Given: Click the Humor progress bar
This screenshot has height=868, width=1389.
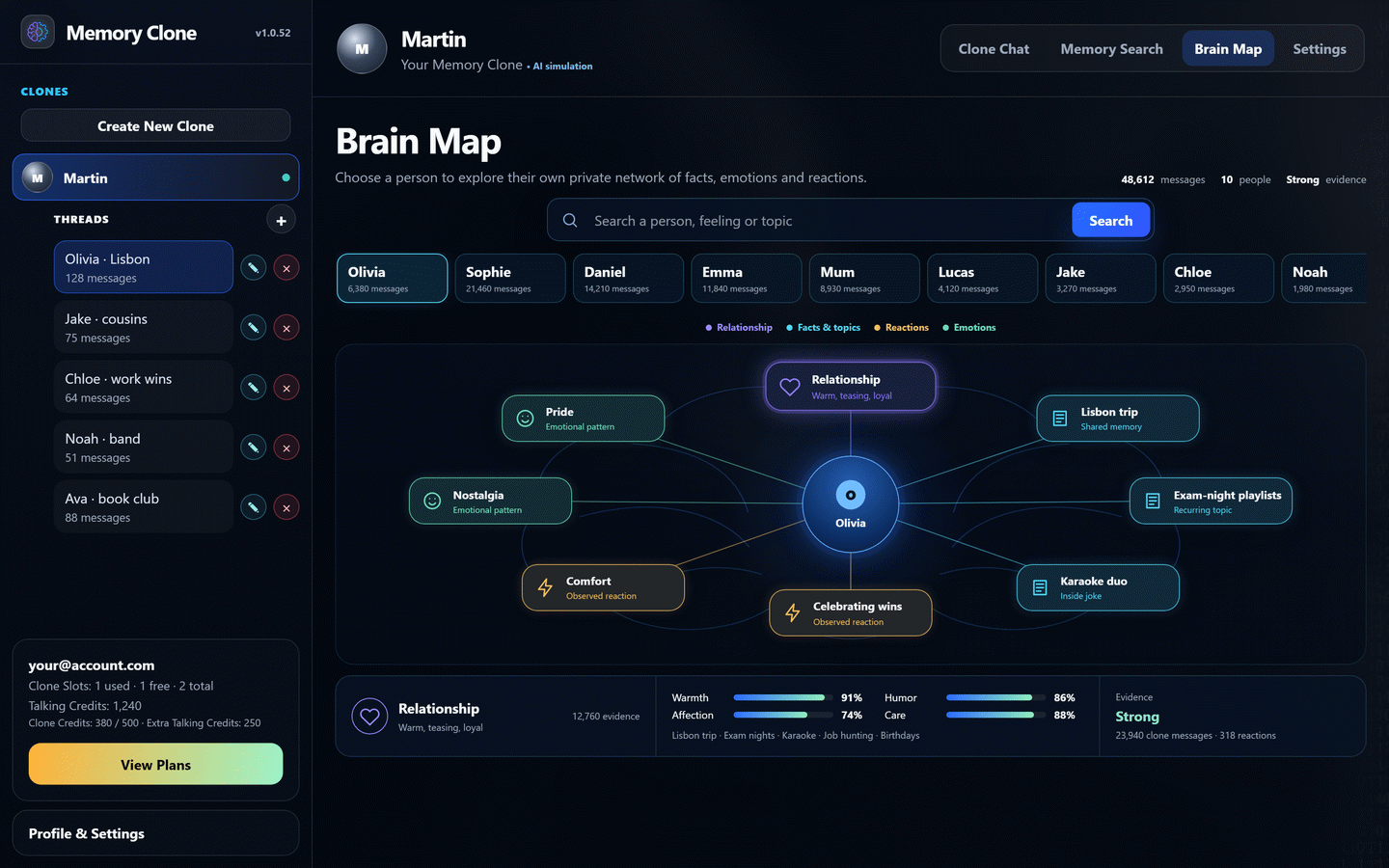Looking at the screenshot, I should tap(995, 697).
